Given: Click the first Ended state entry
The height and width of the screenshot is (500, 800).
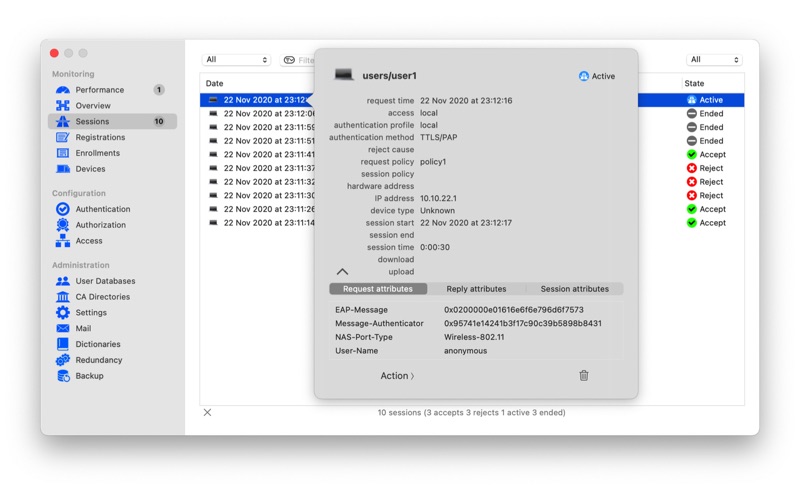Looking at the screenshot, I should click(705, 114).
